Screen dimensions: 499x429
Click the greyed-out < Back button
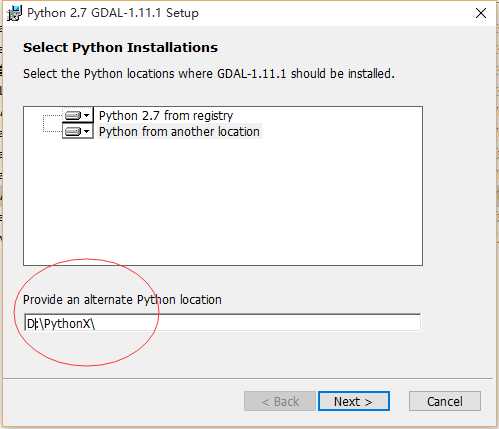tap(280, 401)
